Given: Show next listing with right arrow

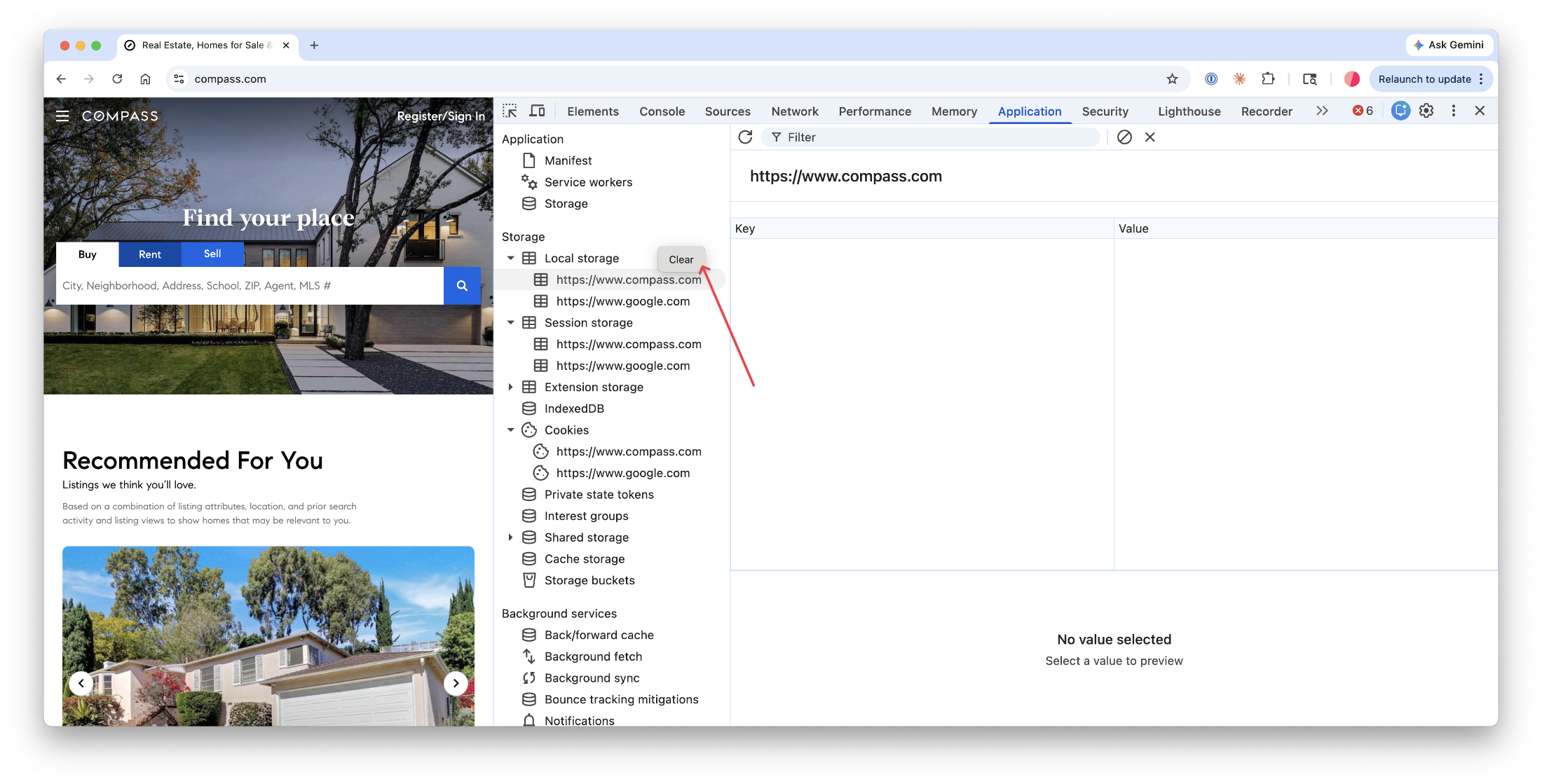Looking at the screenshot, I should coord(456,683).
